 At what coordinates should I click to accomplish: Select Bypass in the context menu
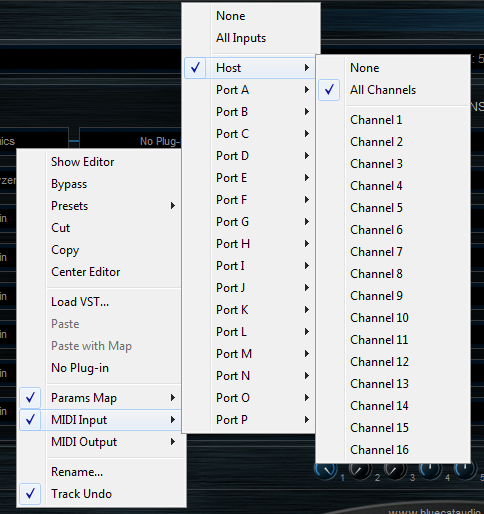click(69, 184)
